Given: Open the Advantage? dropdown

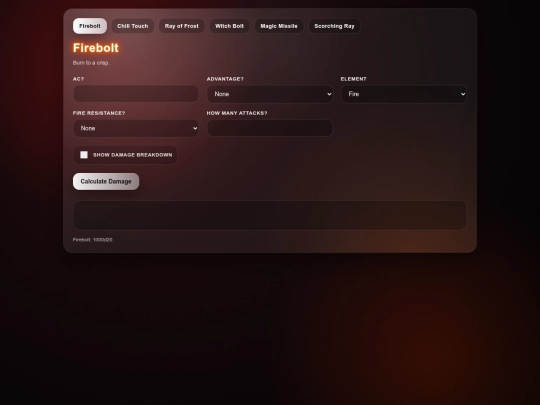Looking at the screenshot, I should click(x=270, y=94).
